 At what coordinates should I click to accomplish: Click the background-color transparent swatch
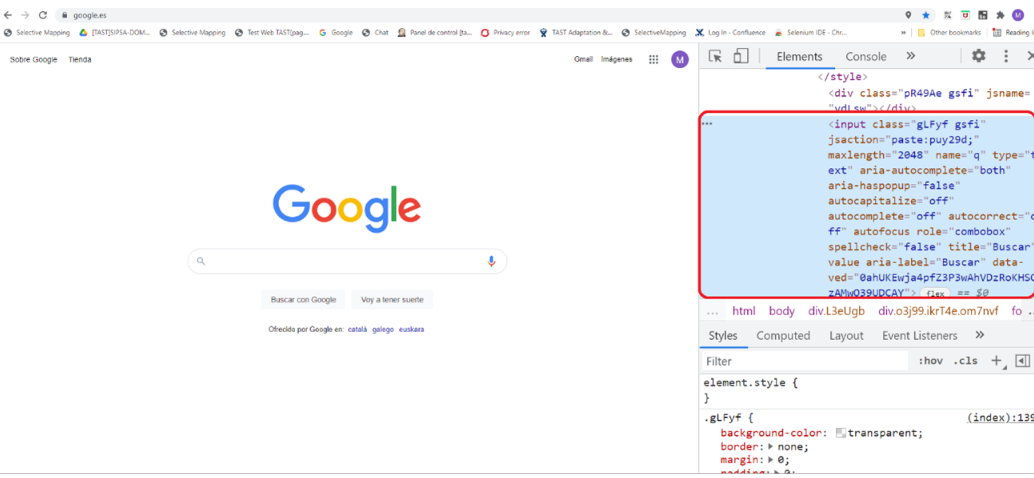click(x=841, y=433)
